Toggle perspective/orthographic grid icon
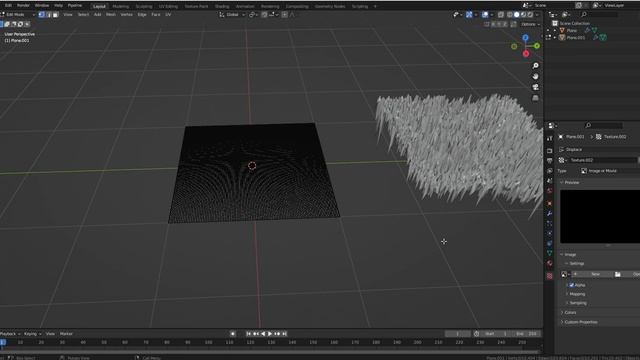640x360 pixels. pos(536,98)
